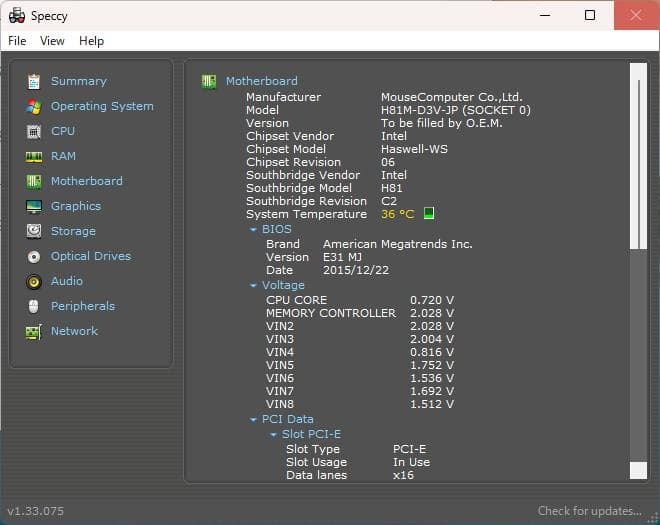This screenshot has width=660, height=525.
Task: Click the CPU chip icon
Action: (34, 131)
